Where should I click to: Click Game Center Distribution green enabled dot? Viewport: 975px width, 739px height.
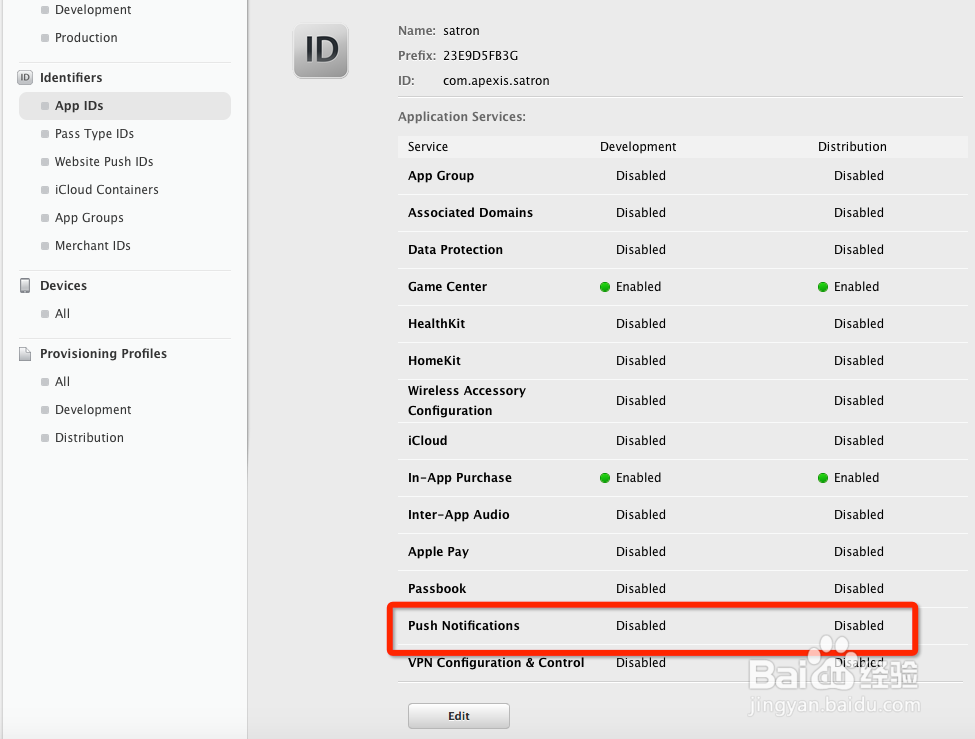[x=823, y=287]
